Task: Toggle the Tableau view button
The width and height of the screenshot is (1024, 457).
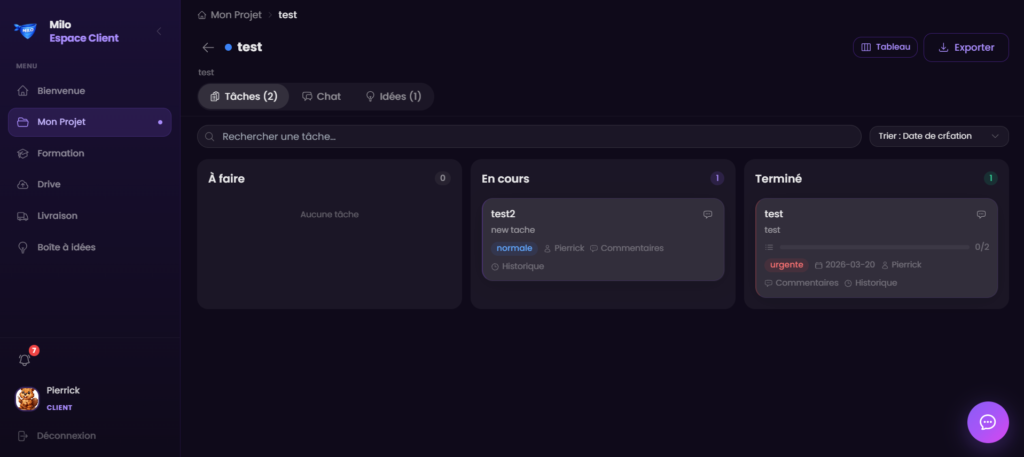Action: point(885,47)
